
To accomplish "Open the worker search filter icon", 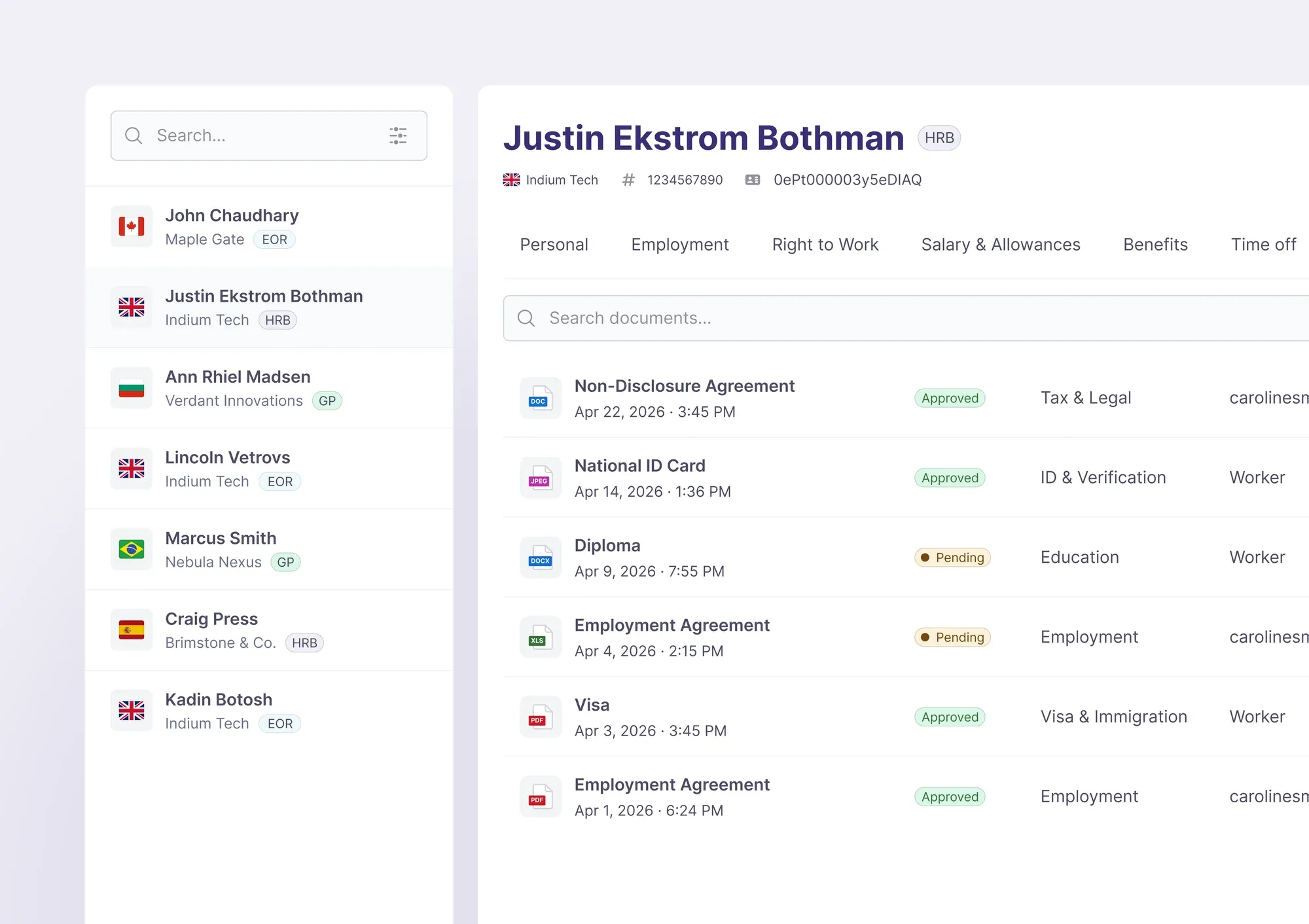I will coord(398,135).
